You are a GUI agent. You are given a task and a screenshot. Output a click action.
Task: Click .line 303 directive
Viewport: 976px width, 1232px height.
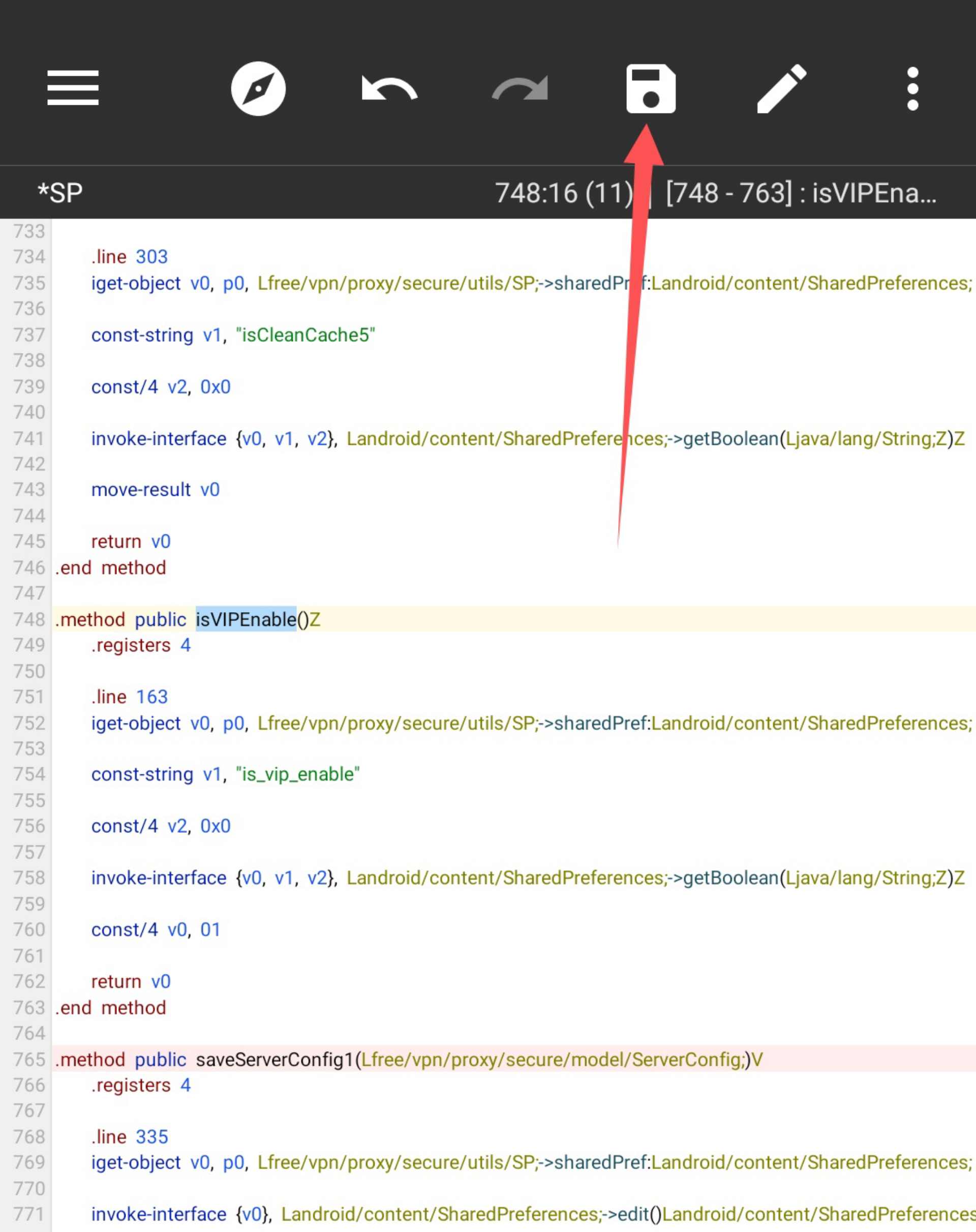coord(129,257)
